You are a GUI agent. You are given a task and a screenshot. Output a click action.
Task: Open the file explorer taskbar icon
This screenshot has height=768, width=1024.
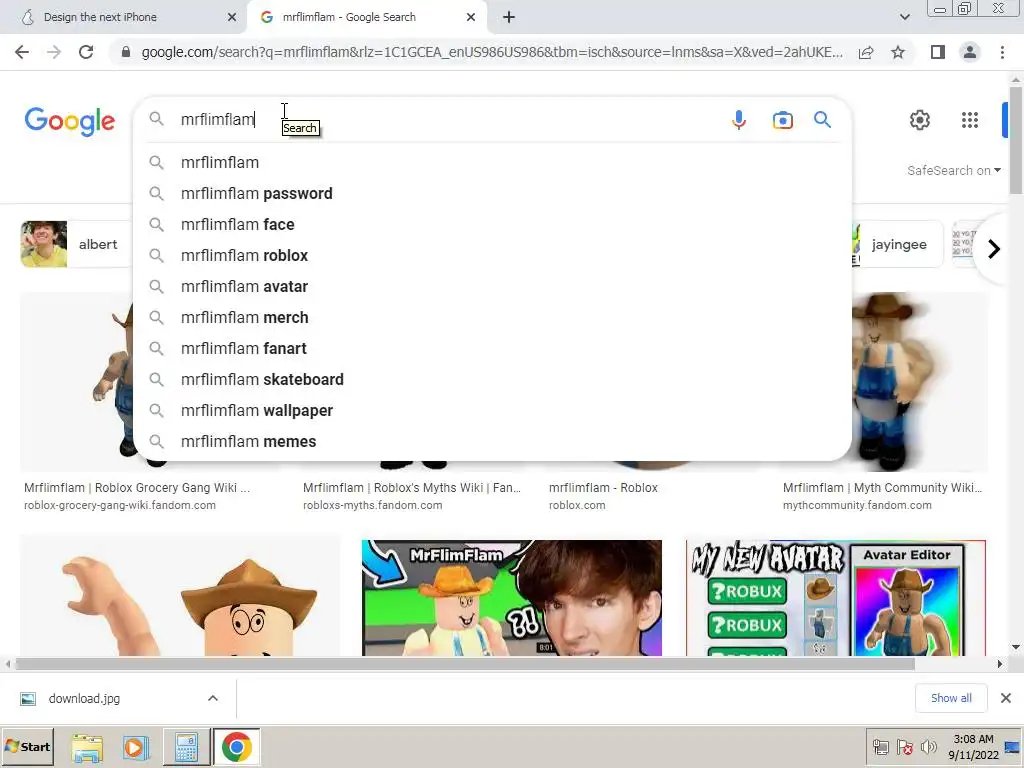87,748
